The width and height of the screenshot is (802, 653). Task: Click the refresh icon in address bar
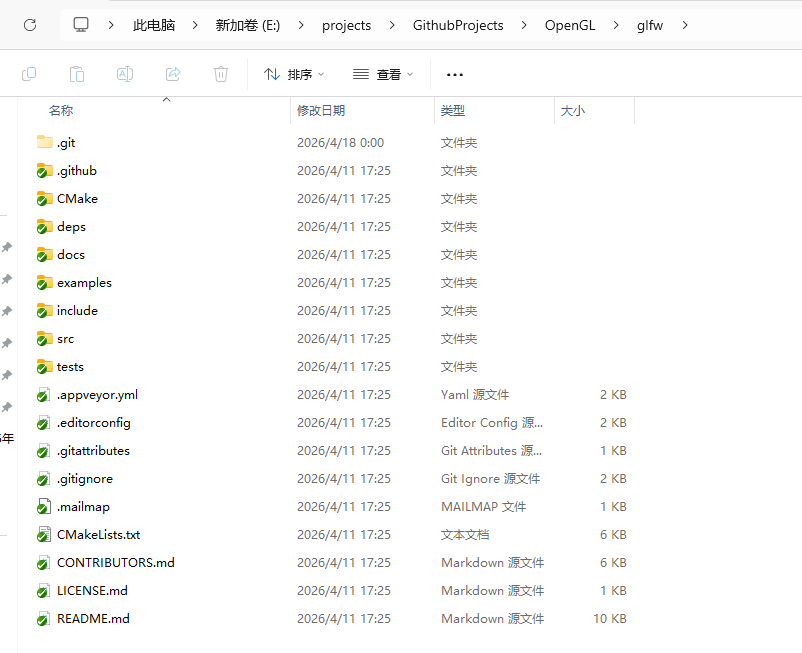point(30,25)
